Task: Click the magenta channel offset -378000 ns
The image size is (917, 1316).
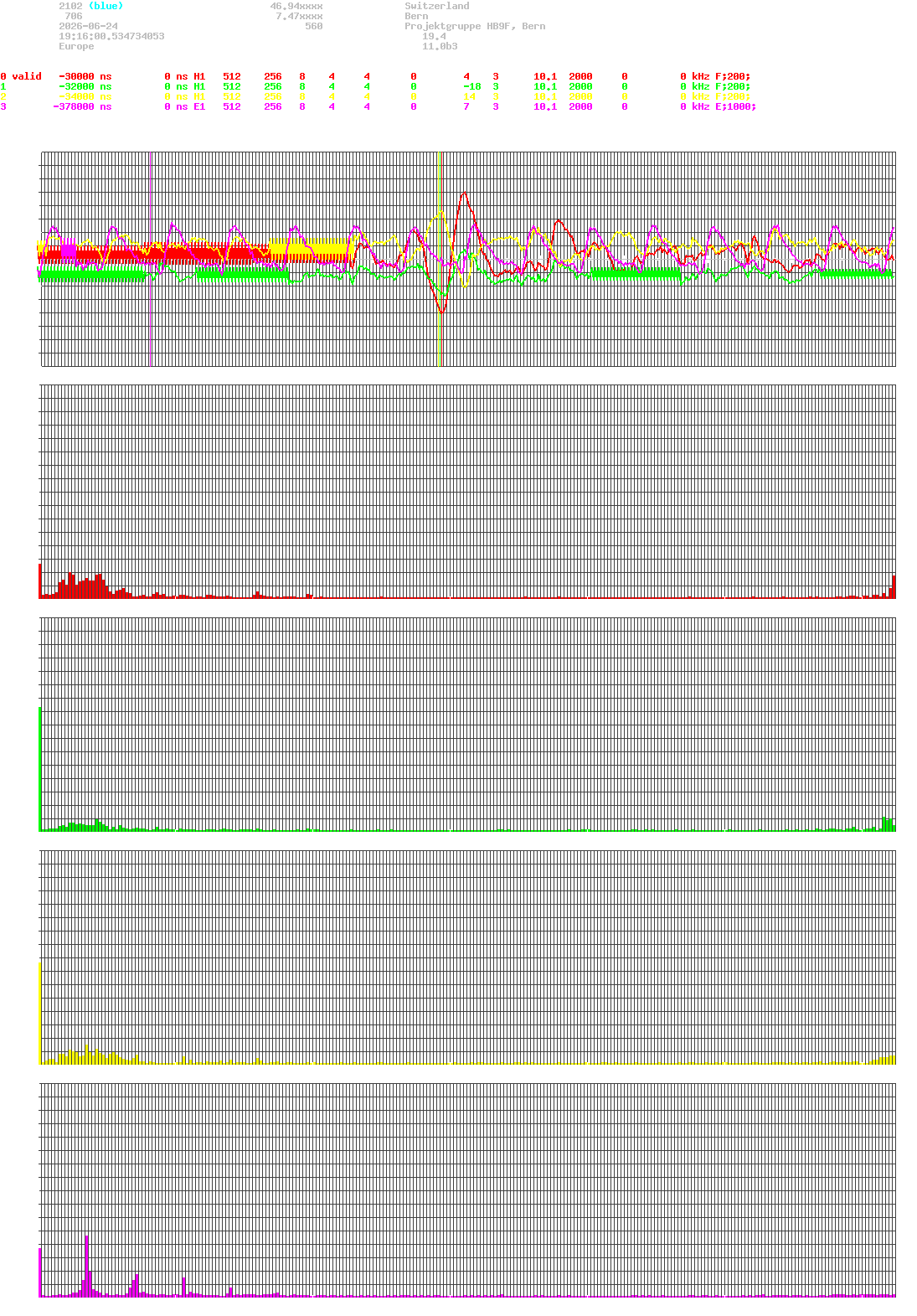Action: pos(82,106)
